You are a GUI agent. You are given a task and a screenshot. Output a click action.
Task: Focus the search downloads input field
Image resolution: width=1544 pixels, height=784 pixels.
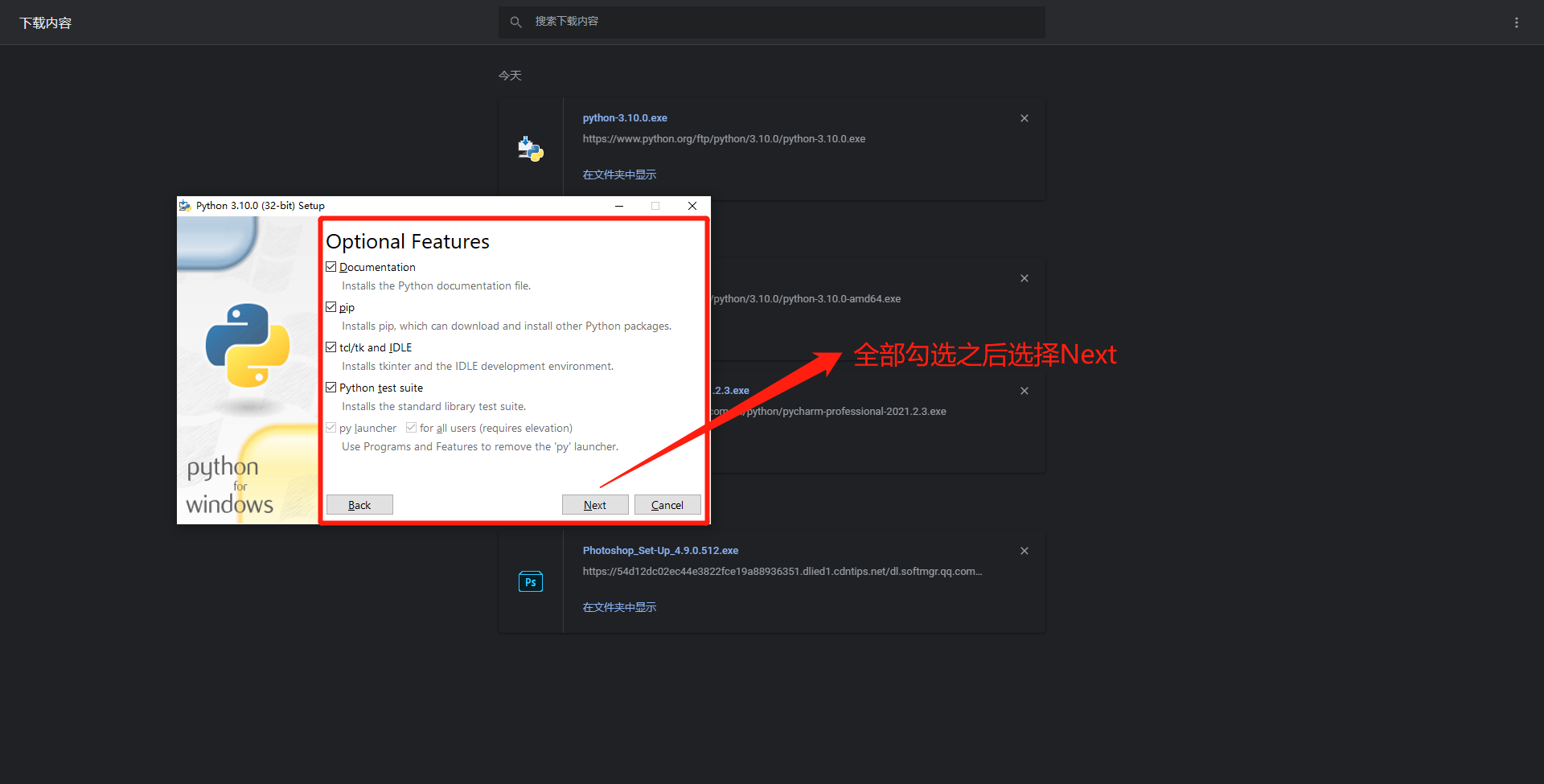coord(772,23)
